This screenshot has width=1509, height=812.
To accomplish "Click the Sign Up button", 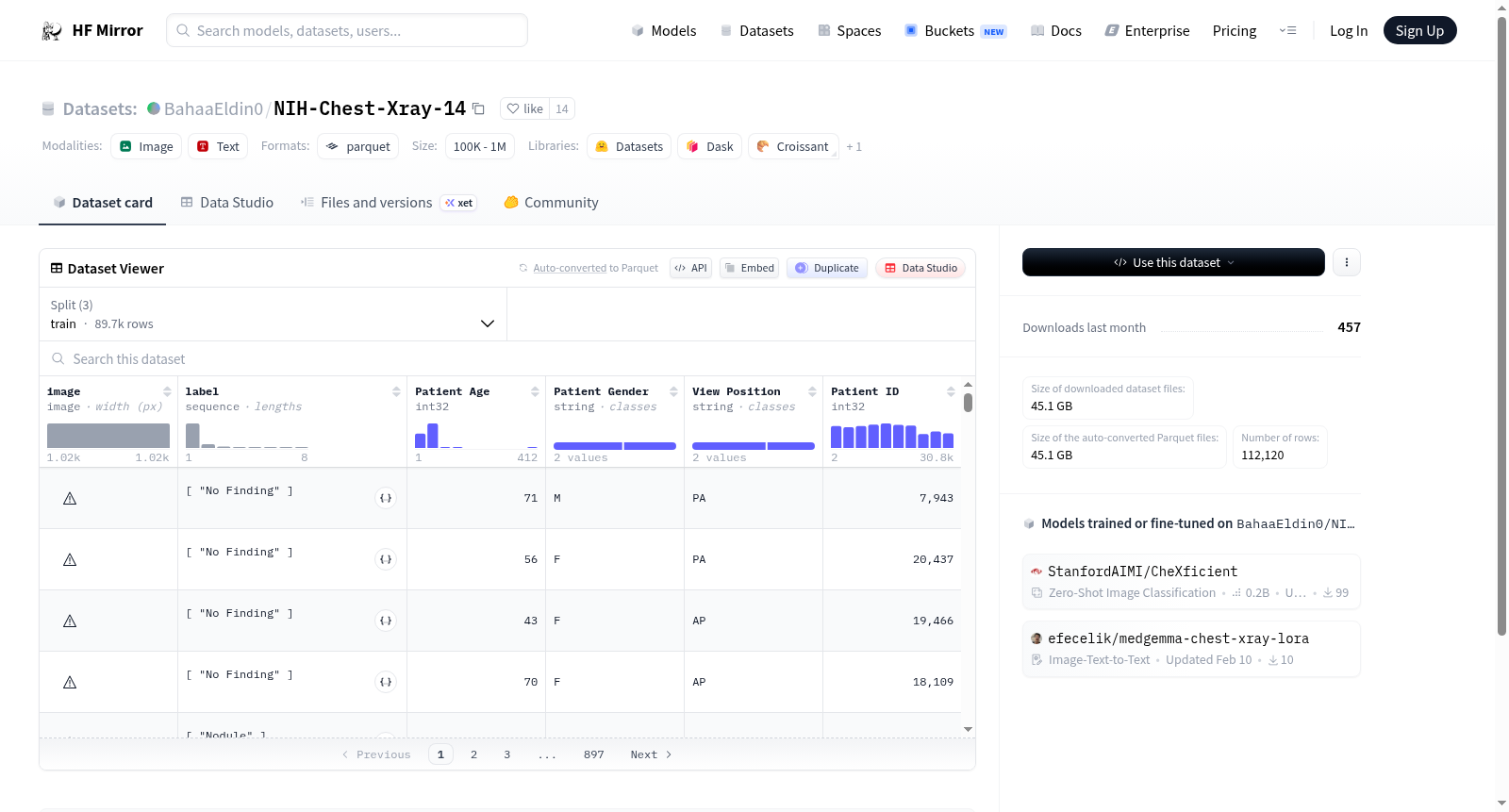I will click(x=1419, y=31).
